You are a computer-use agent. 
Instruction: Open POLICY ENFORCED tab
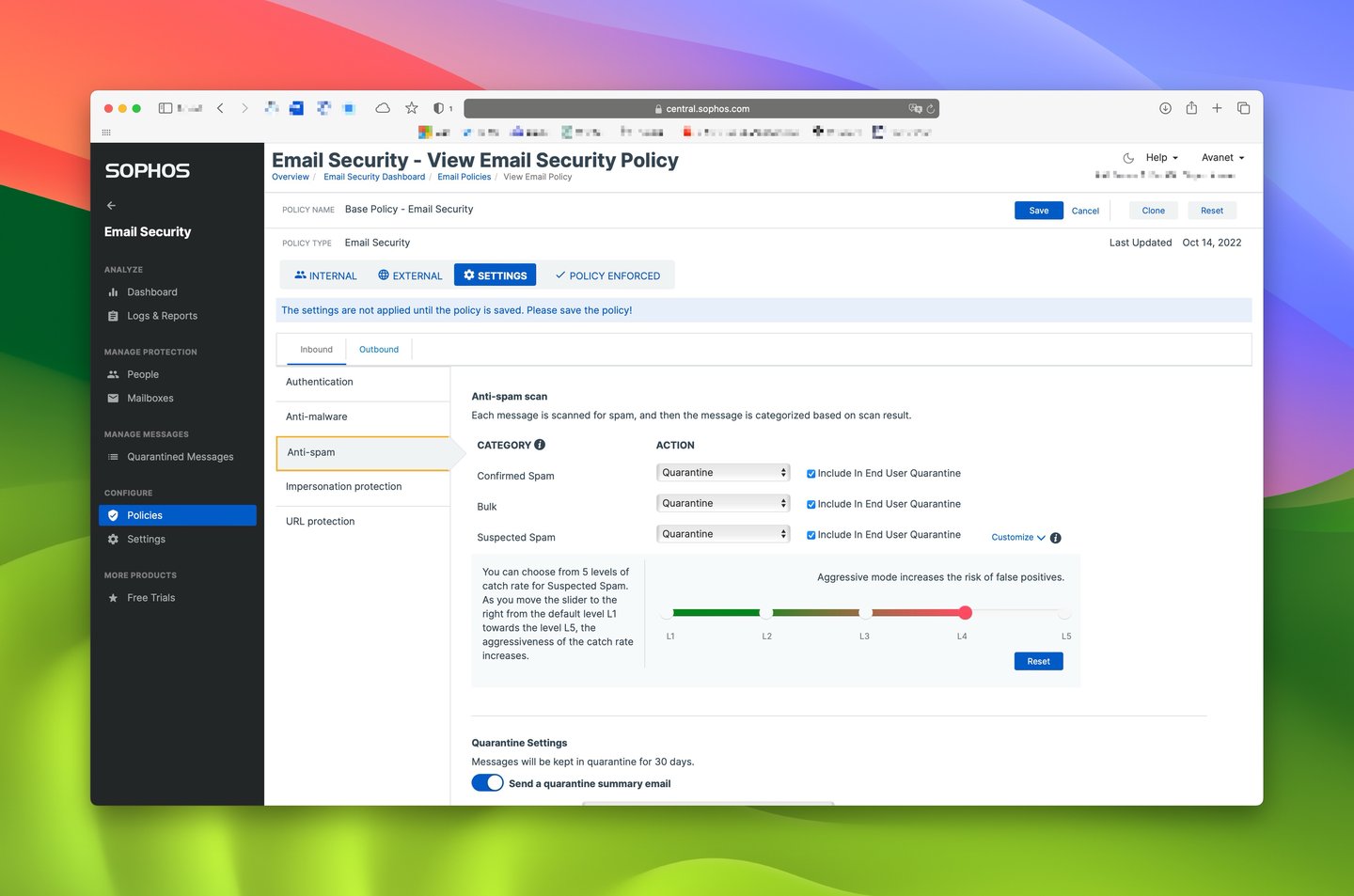(x=607, y=275)
